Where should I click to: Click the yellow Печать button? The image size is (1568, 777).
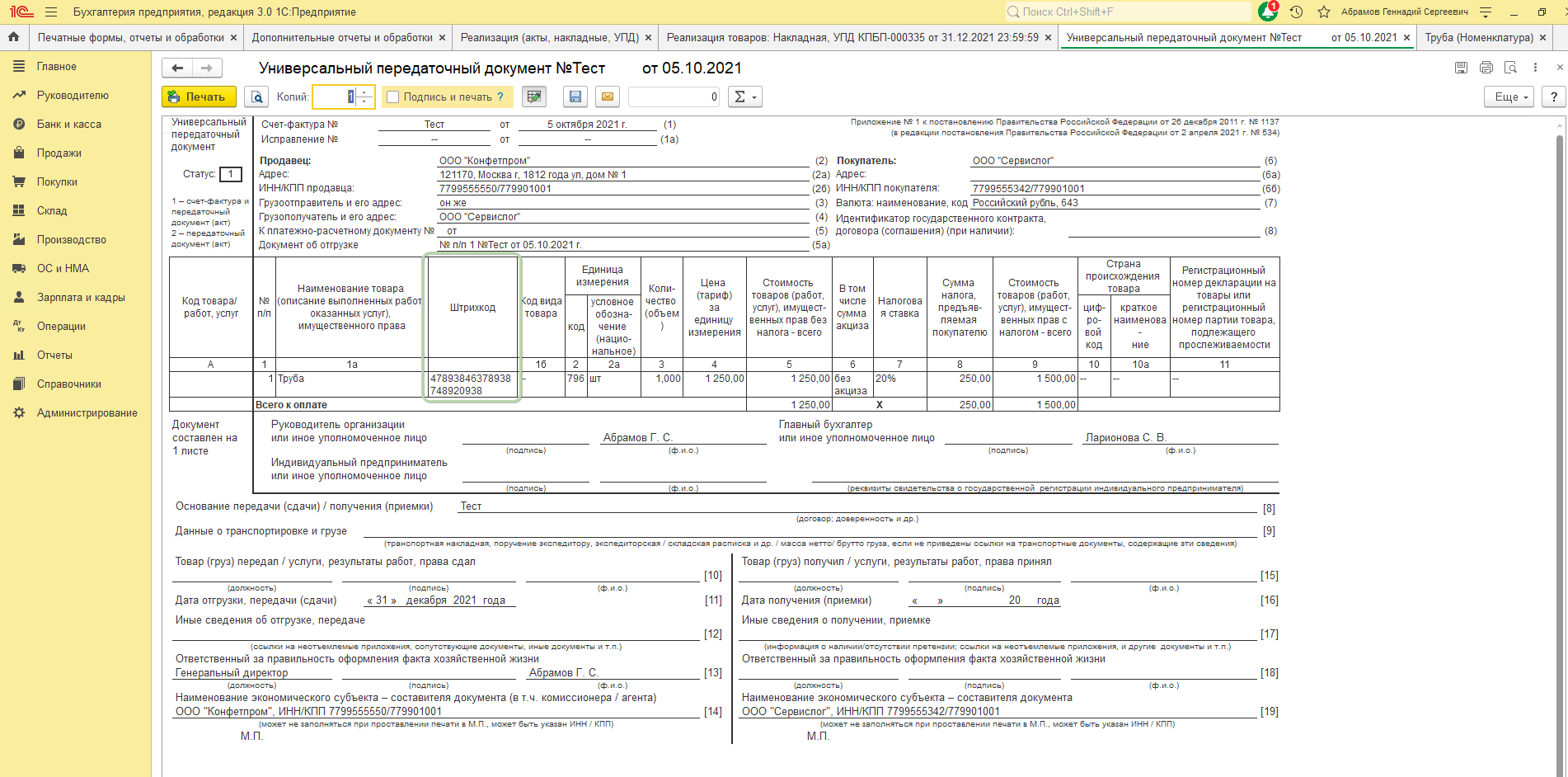[199, 97]
